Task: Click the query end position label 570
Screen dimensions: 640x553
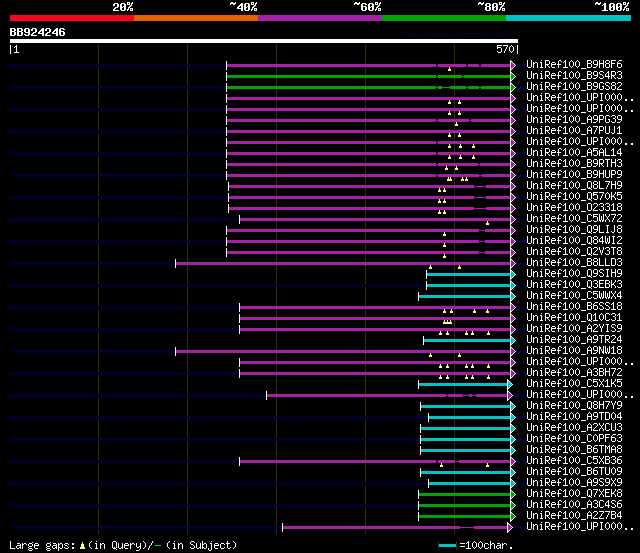Action: 505,49
